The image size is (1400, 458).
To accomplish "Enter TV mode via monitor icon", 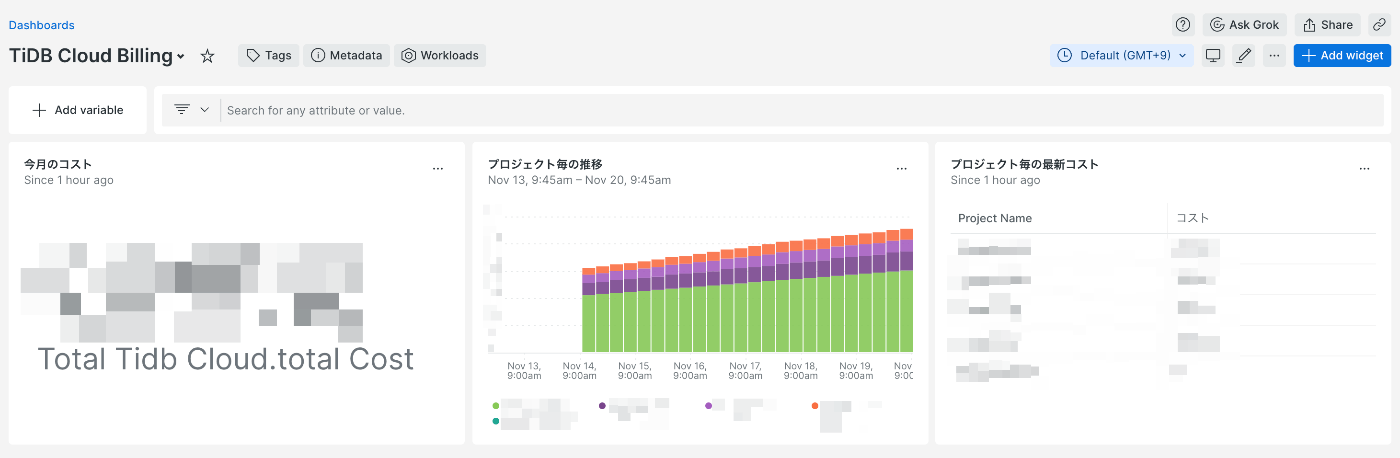I will (1213, 56).
